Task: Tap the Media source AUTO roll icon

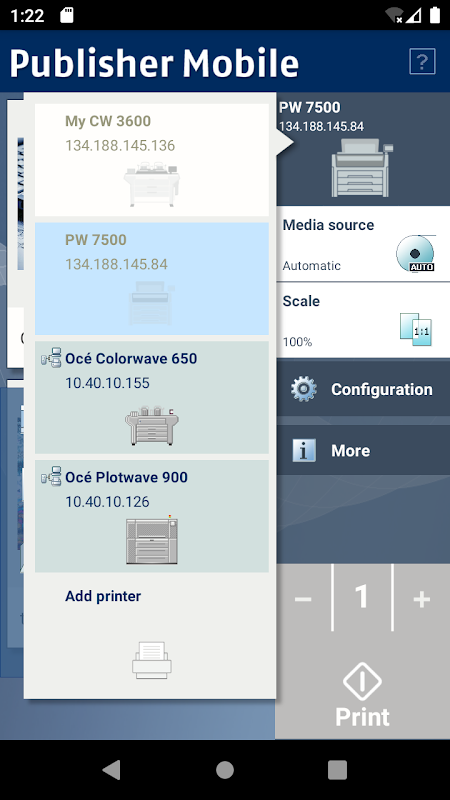Action: [x=415, y=253]
